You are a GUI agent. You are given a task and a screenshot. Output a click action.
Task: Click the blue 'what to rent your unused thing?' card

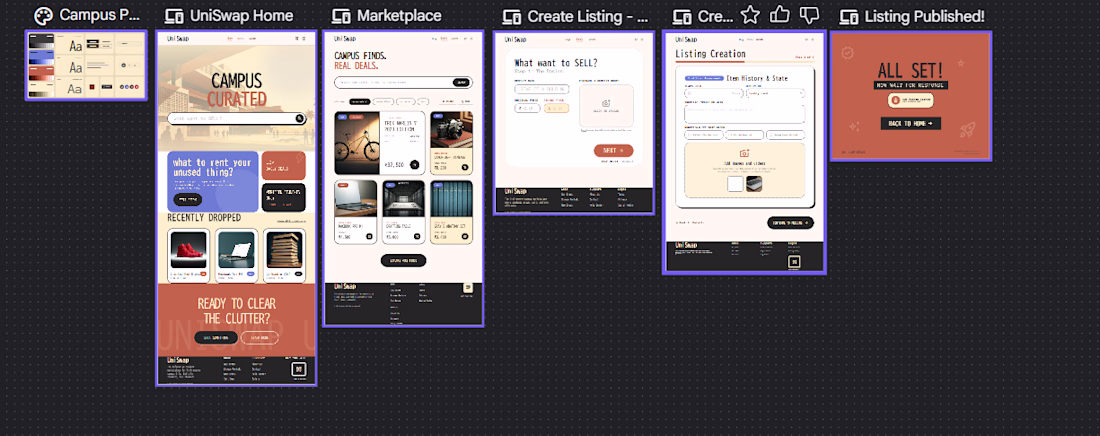click(213, 181)
